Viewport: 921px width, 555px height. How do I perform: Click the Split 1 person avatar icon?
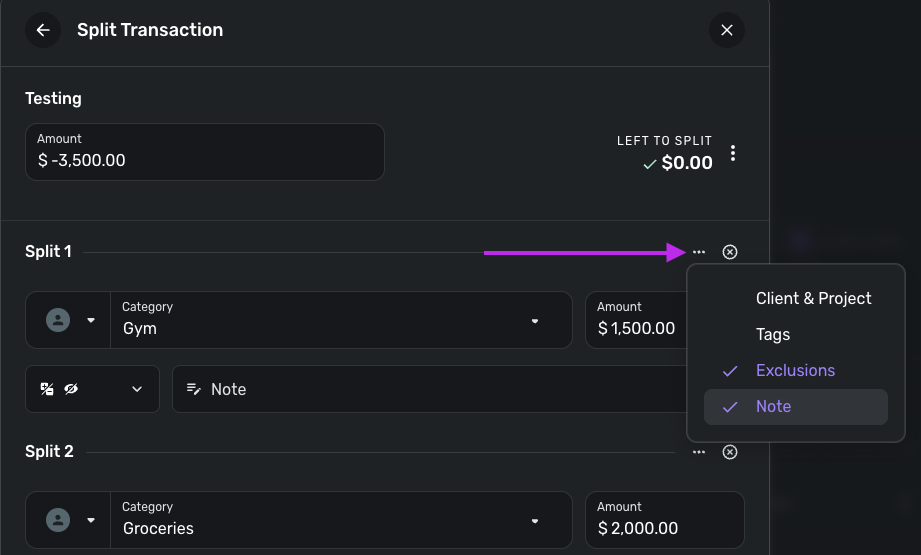tap(59, 320)
